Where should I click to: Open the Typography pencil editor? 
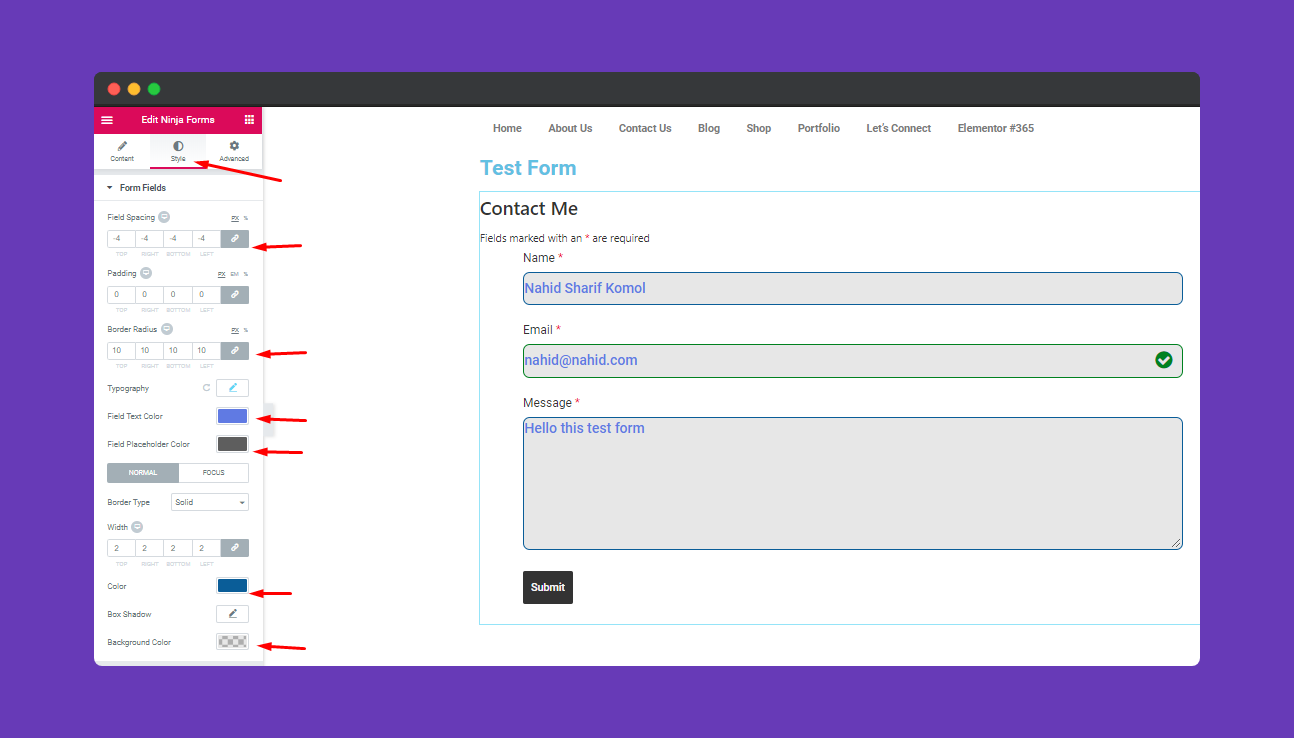click(233, 388)
